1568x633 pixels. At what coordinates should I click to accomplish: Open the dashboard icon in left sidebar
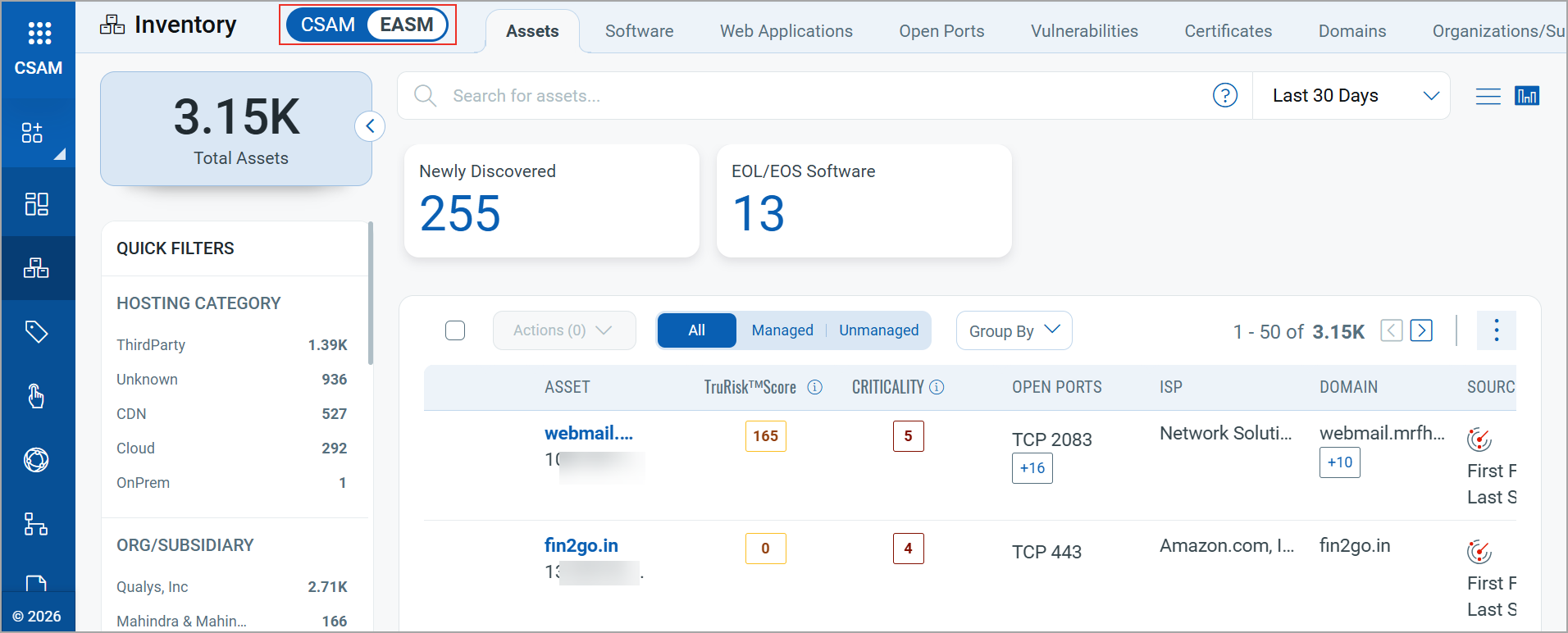click(x=36, y=203)
